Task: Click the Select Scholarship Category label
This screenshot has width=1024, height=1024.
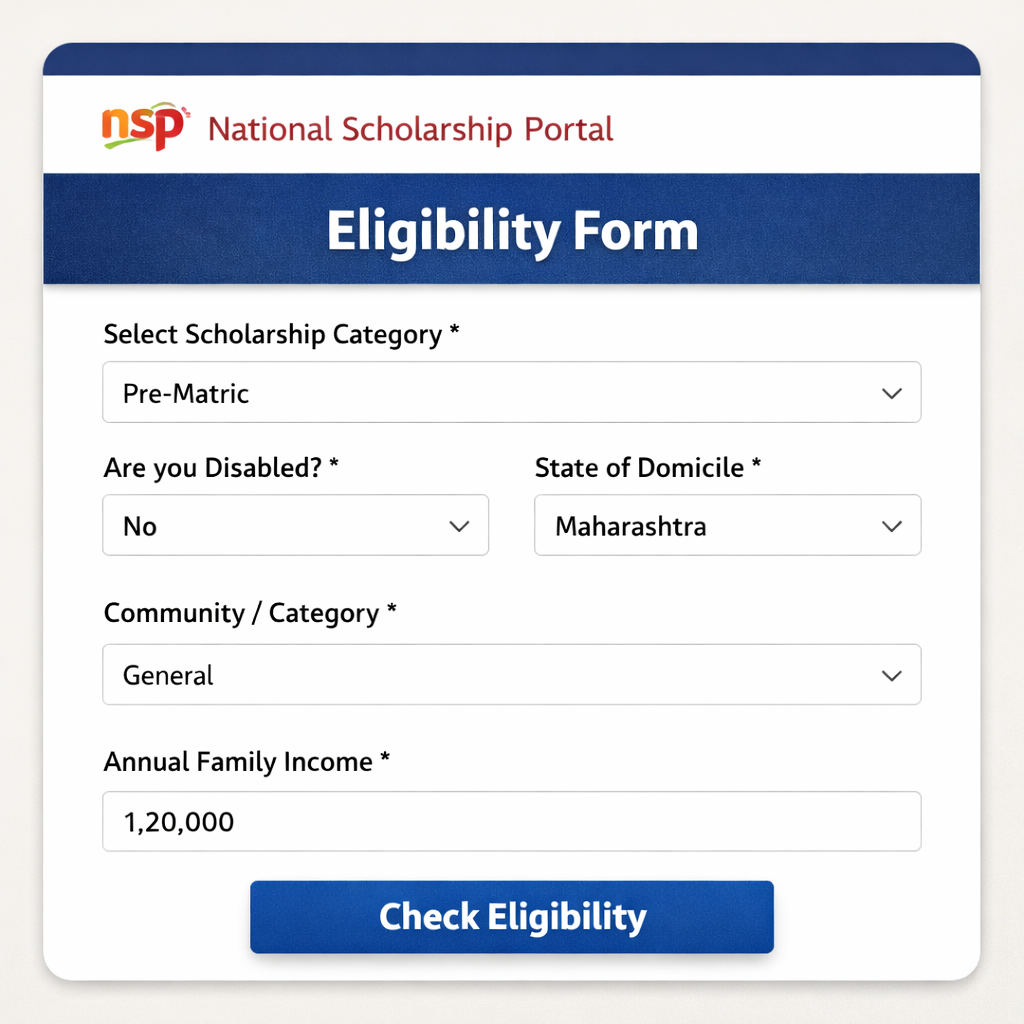Action: click(x=280, y=334)
